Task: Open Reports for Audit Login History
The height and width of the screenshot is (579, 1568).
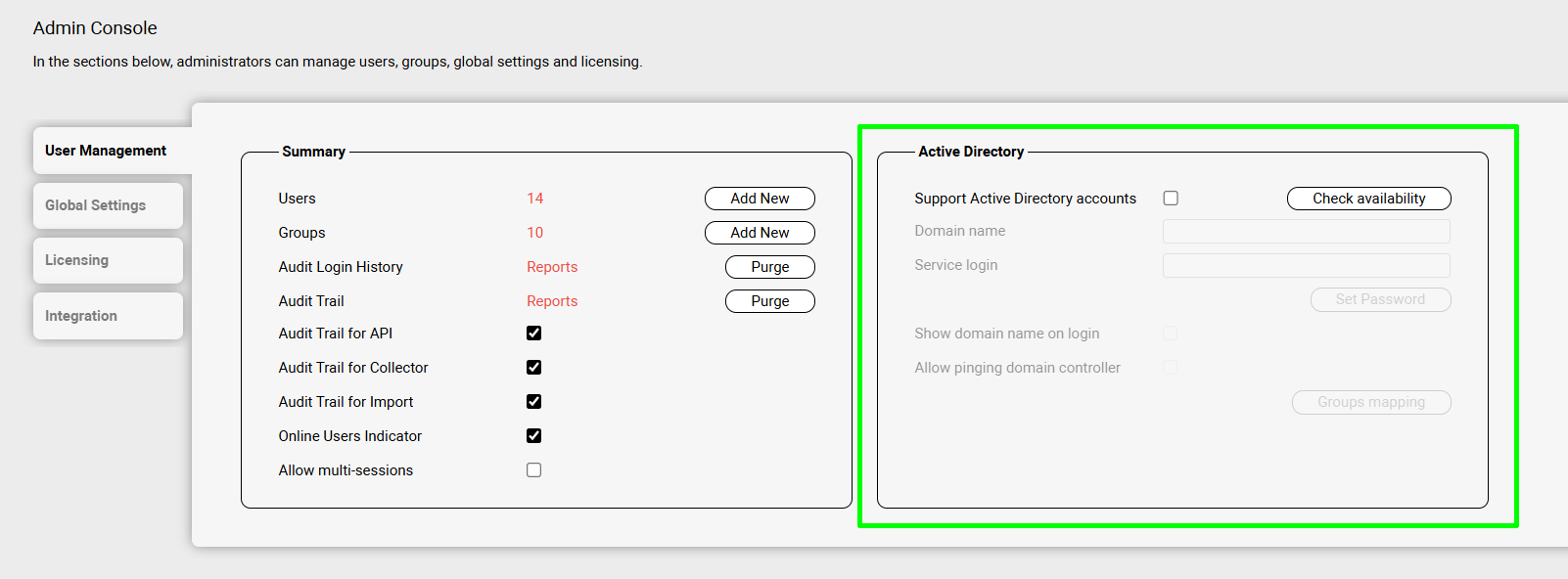Action: 552,267
